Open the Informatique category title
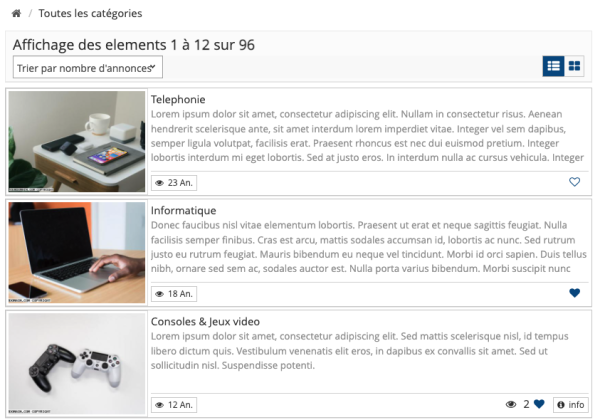This screenshot has width=600, height=420. point(183,210)
